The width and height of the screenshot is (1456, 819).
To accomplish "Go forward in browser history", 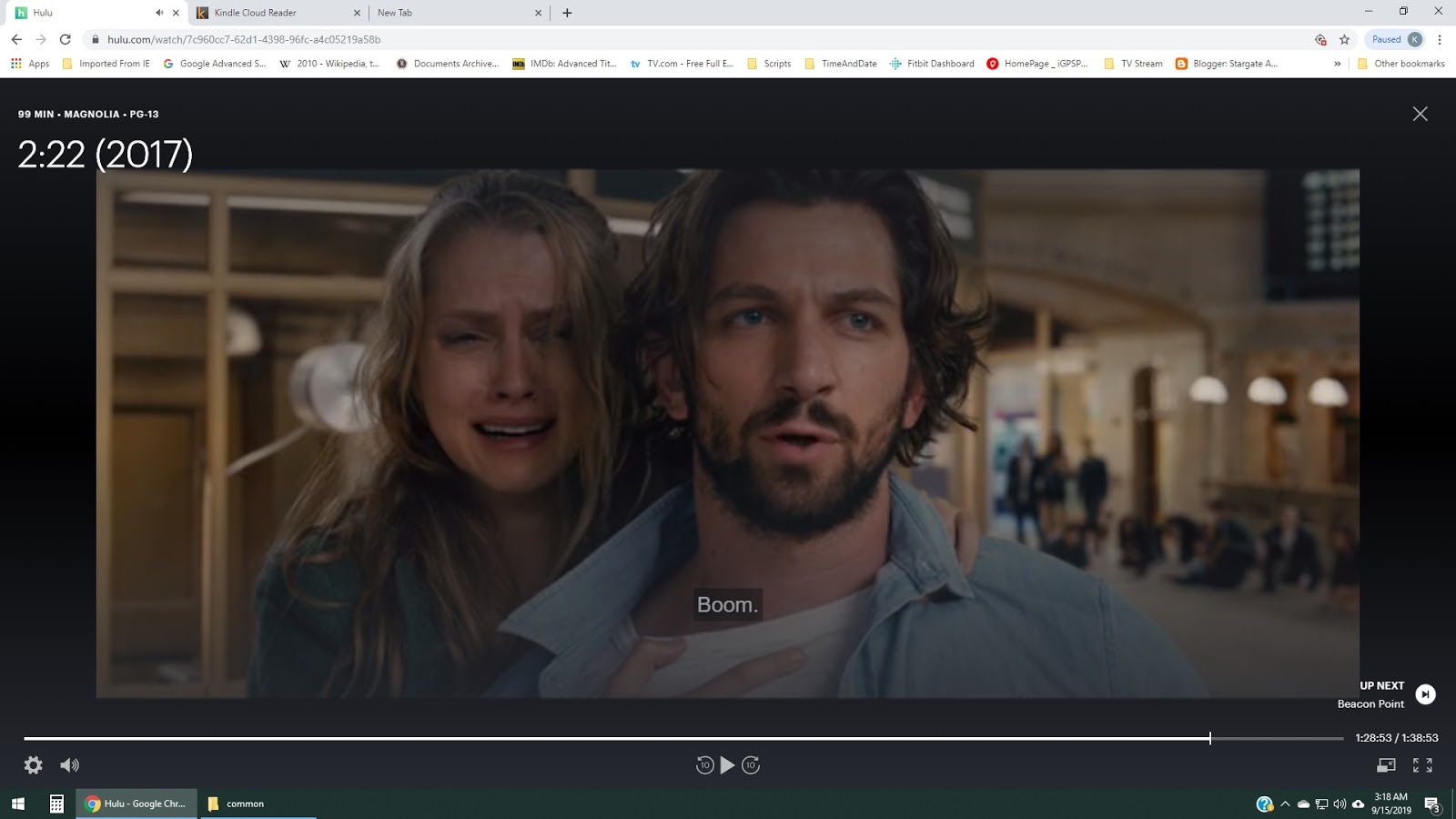I will (41, 39).
